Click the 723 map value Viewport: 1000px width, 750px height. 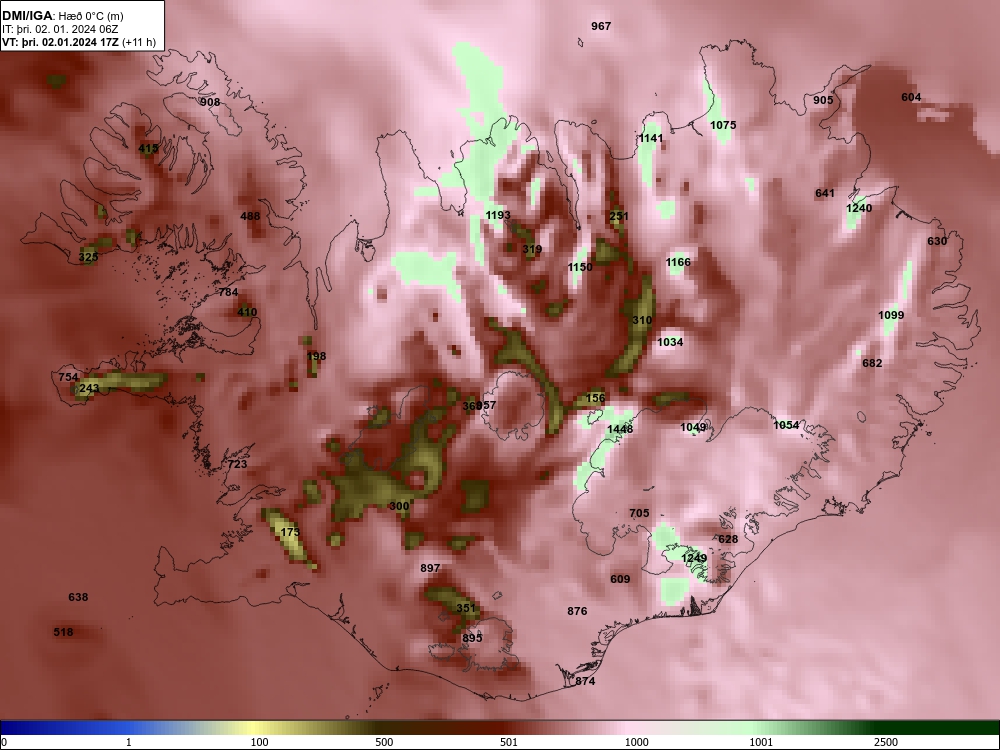[237, 464]
